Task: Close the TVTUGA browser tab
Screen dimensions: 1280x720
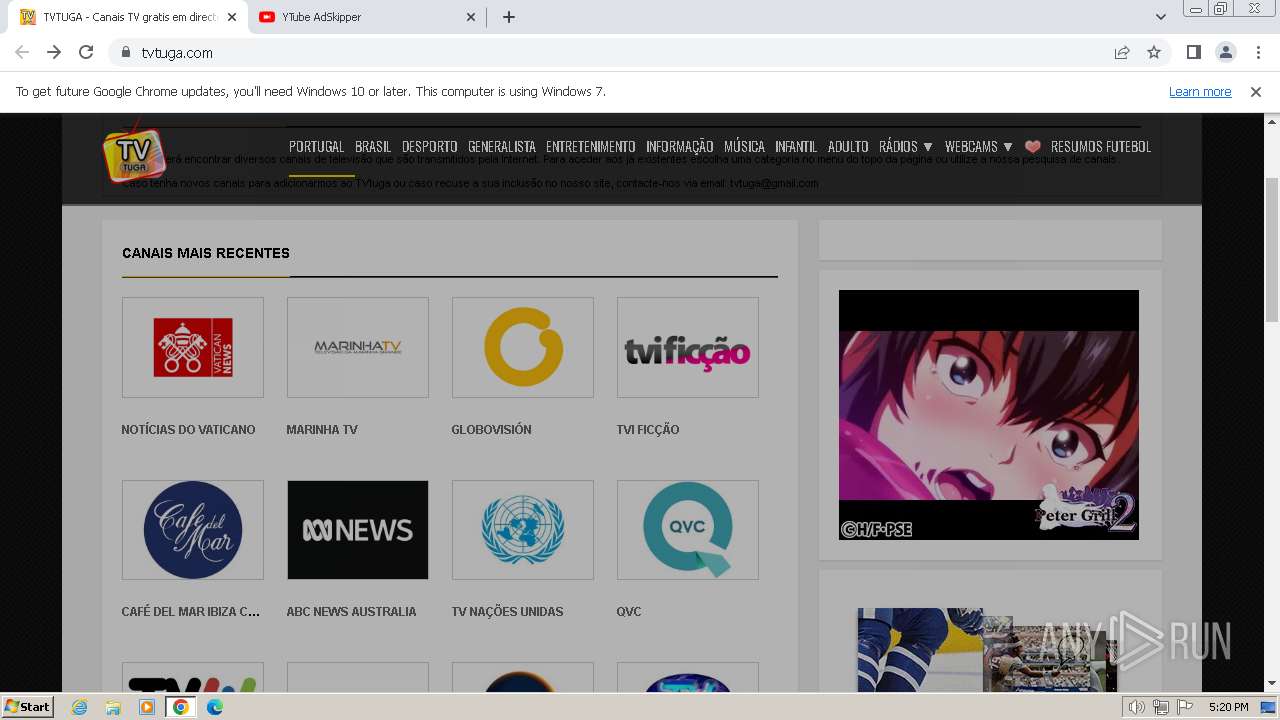Action: click(x=232, y=17)
